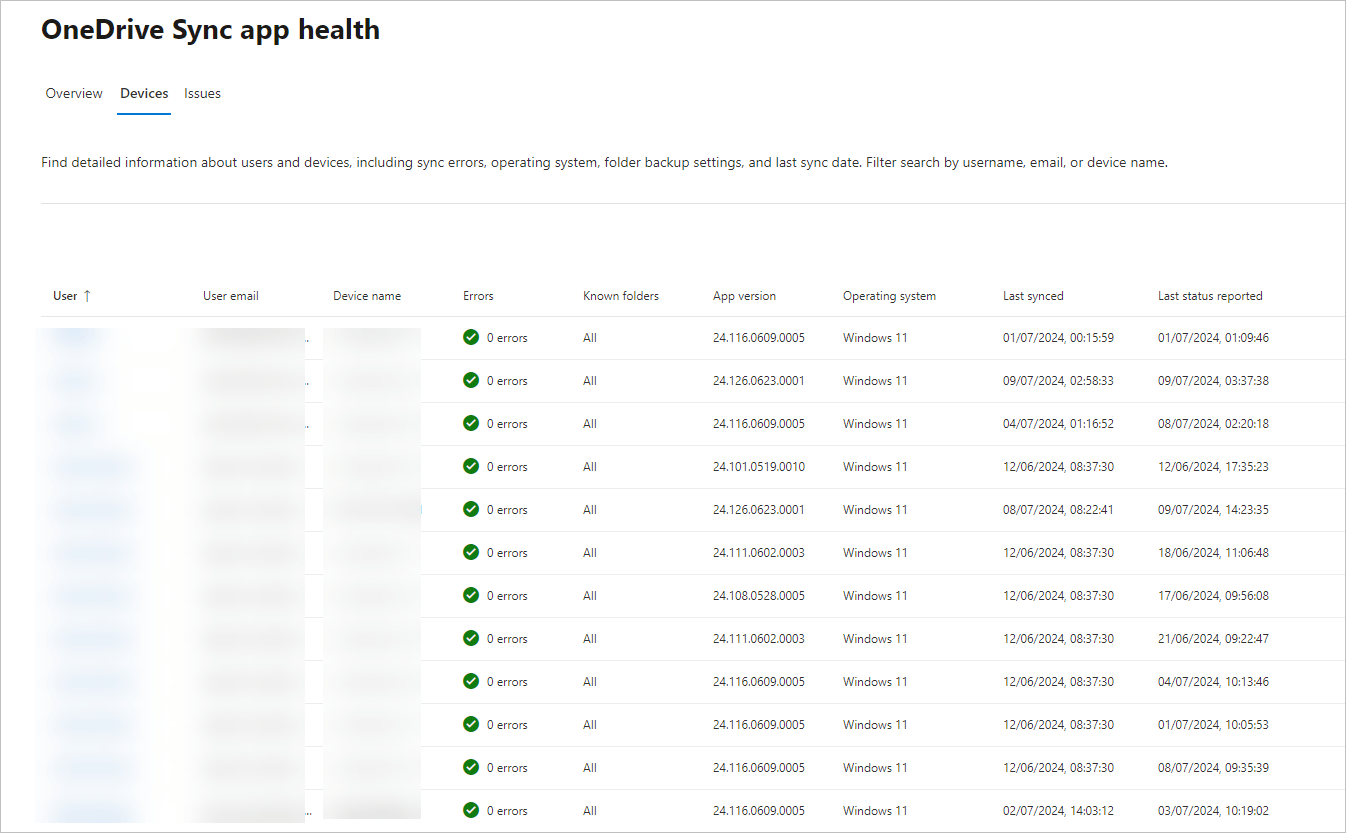Image resolution: width=1346 pixels, height=833 pixels.
Task: Click the green check icon in the row reported 01/07/2024, 01:09:46
Action: [471, 337]
